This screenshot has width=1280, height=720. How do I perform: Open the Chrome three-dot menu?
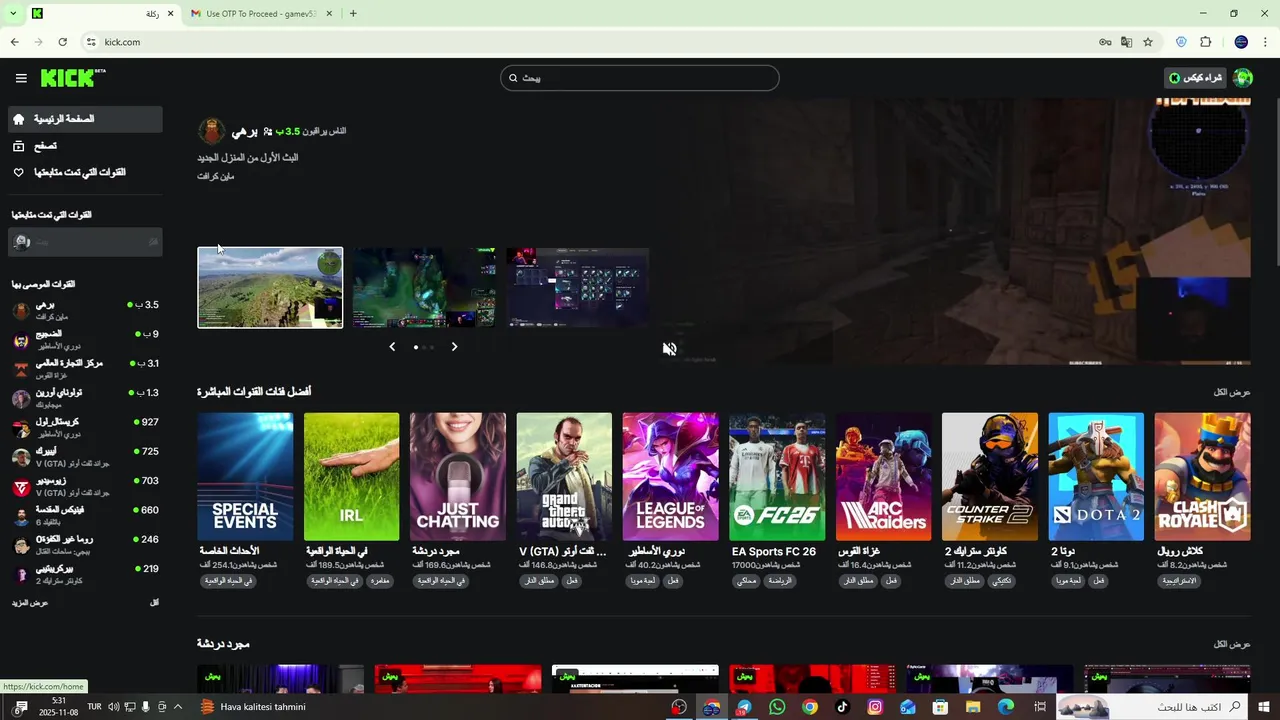pos(1266,42)
